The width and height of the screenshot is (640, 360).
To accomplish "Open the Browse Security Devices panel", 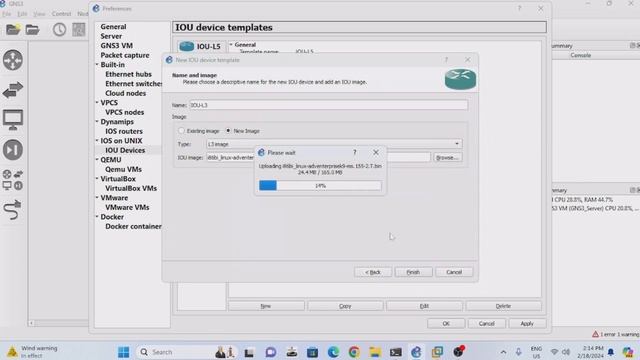I will [13, 149].
